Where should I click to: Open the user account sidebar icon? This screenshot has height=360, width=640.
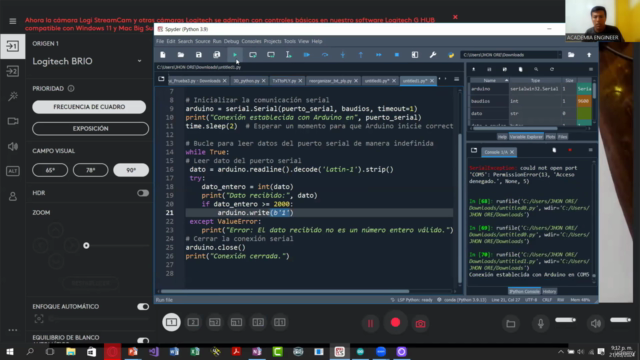pos(13,196)
